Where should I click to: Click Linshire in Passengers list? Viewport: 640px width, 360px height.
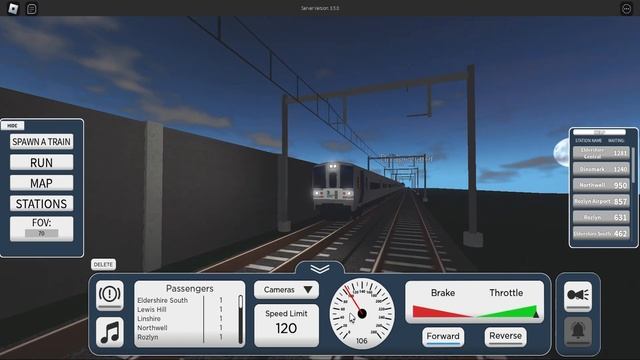click(149, 319)
